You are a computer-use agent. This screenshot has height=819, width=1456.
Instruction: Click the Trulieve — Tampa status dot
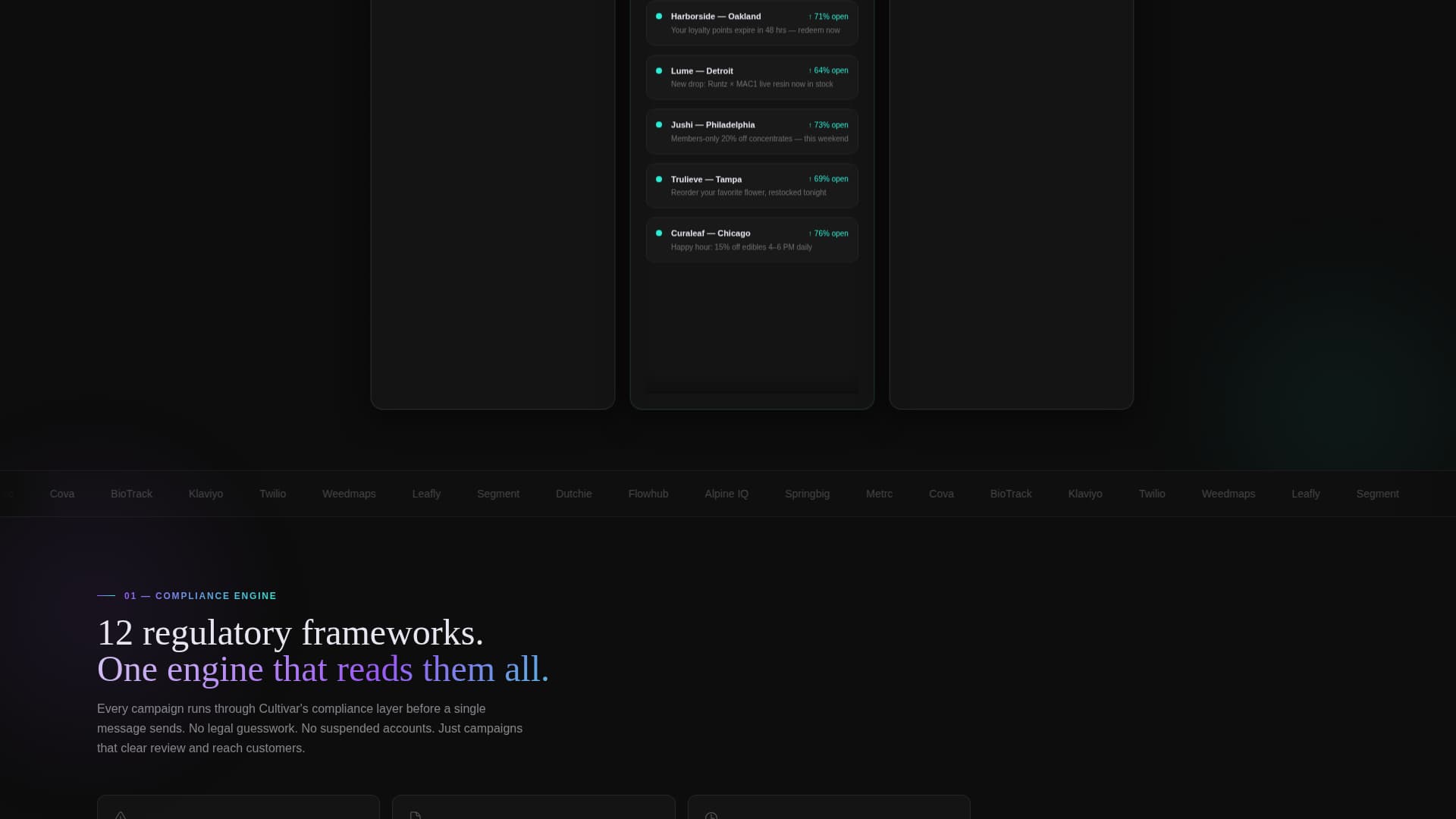point(658,179)
